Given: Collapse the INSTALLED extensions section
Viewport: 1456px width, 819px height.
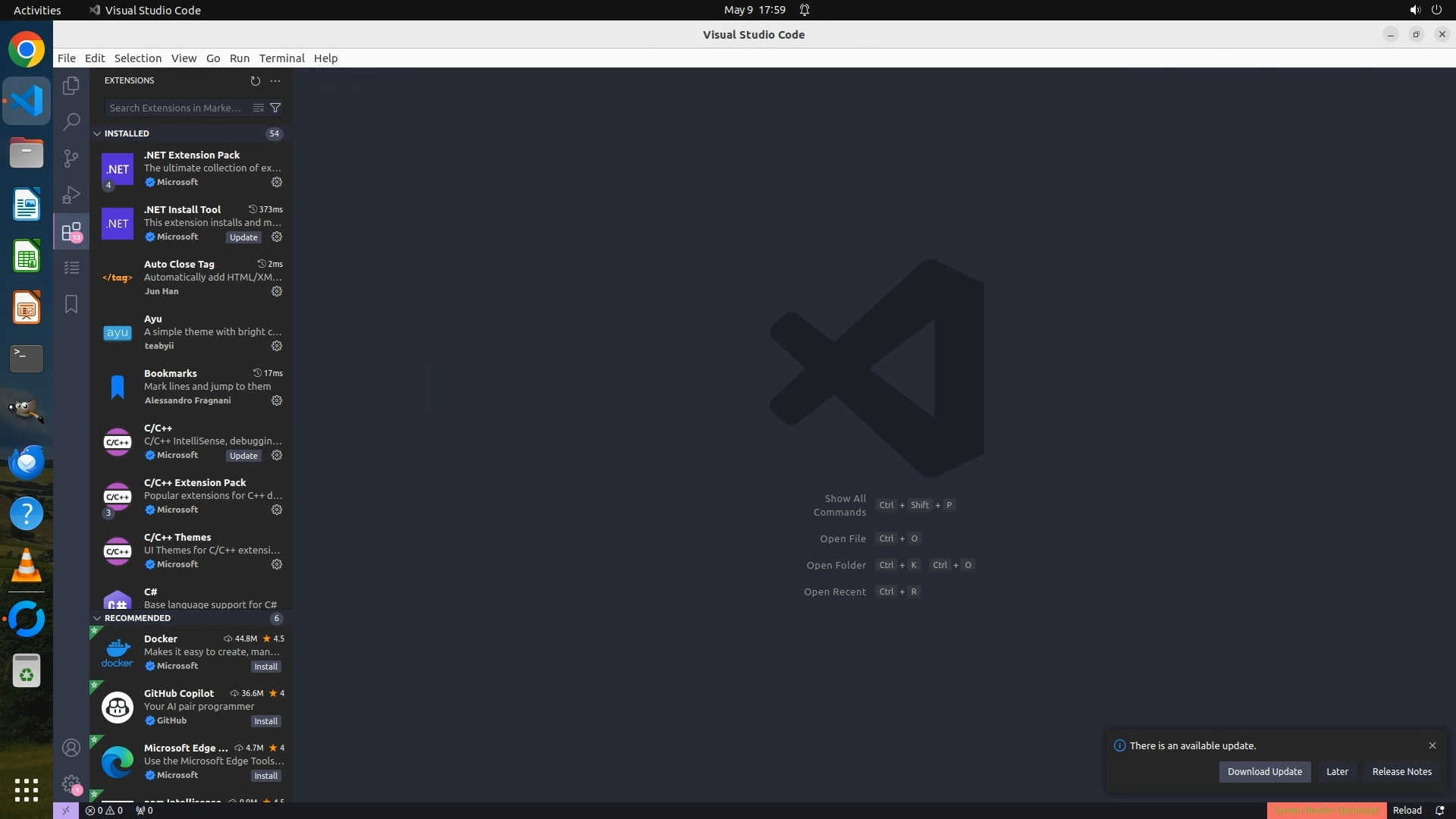Looking at the screenshot, I should point(97,133).
